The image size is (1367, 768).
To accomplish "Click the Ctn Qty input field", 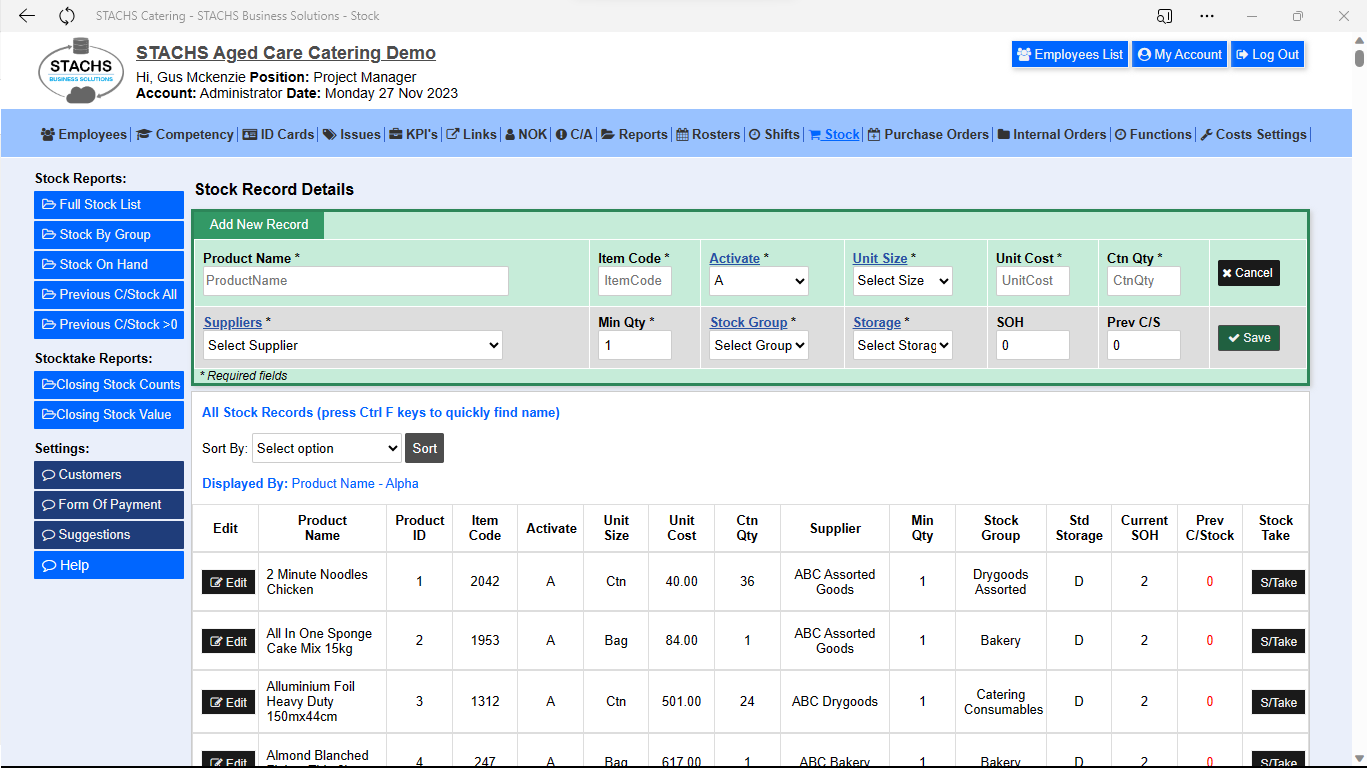I will click(1144, 281).
